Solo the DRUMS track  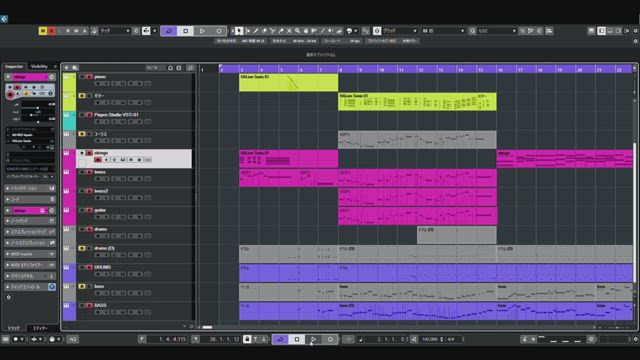[89, 267]
